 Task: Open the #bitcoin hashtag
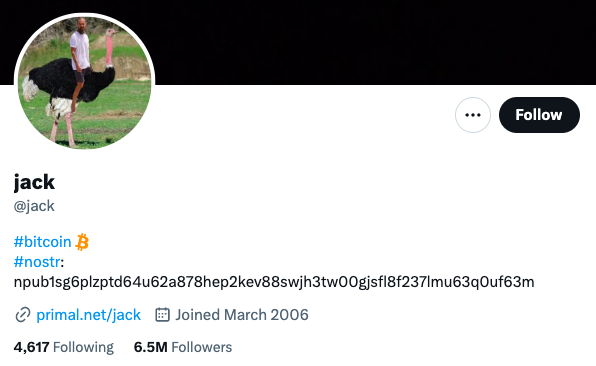click(x=42, y=242)
